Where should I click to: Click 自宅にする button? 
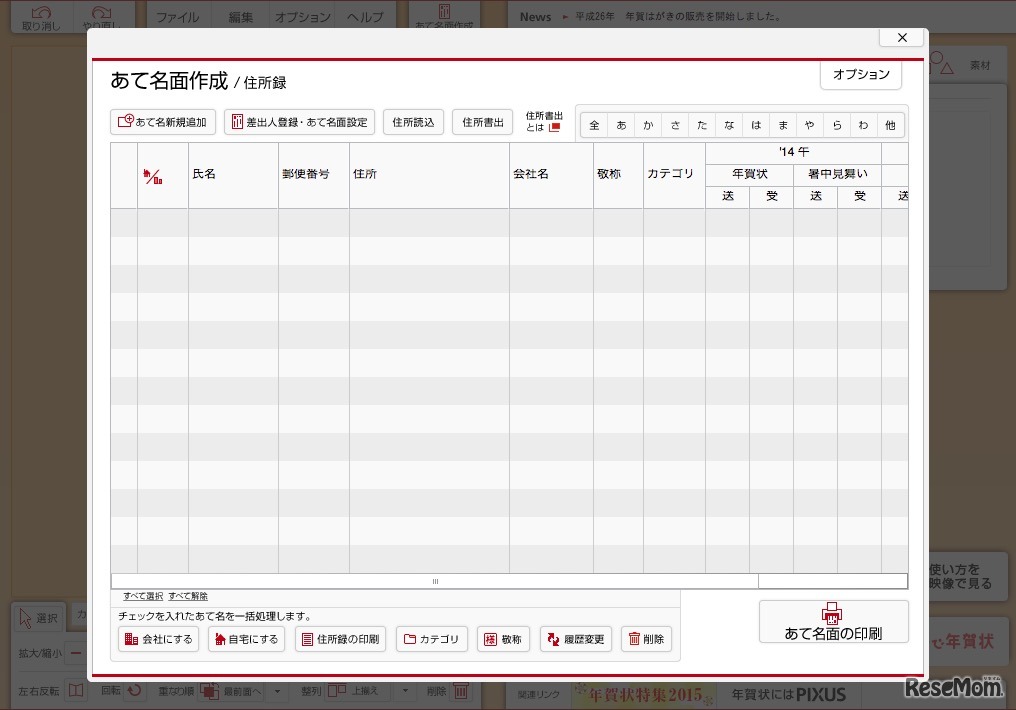pyautogui.click(x=246, y=639)
